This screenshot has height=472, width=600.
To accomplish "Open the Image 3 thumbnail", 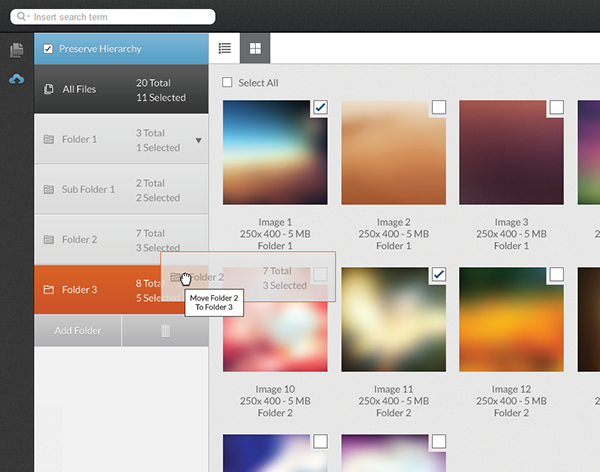I will 511,152.
